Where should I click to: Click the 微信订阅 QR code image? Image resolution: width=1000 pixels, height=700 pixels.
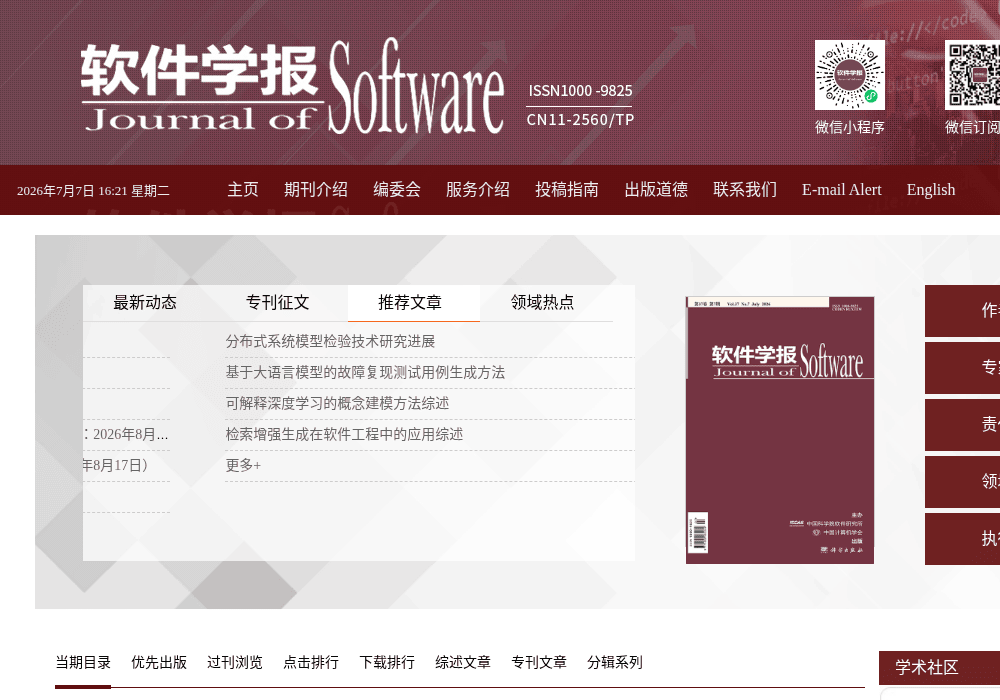[973, 75]
